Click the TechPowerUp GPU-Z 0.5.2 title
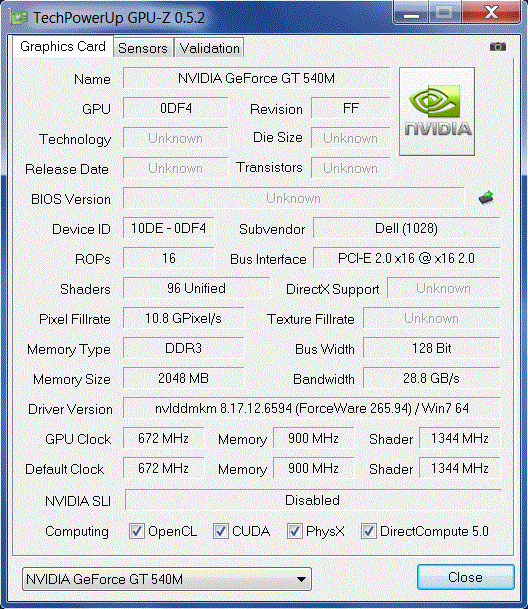528x609 pixels. (118, 17)
